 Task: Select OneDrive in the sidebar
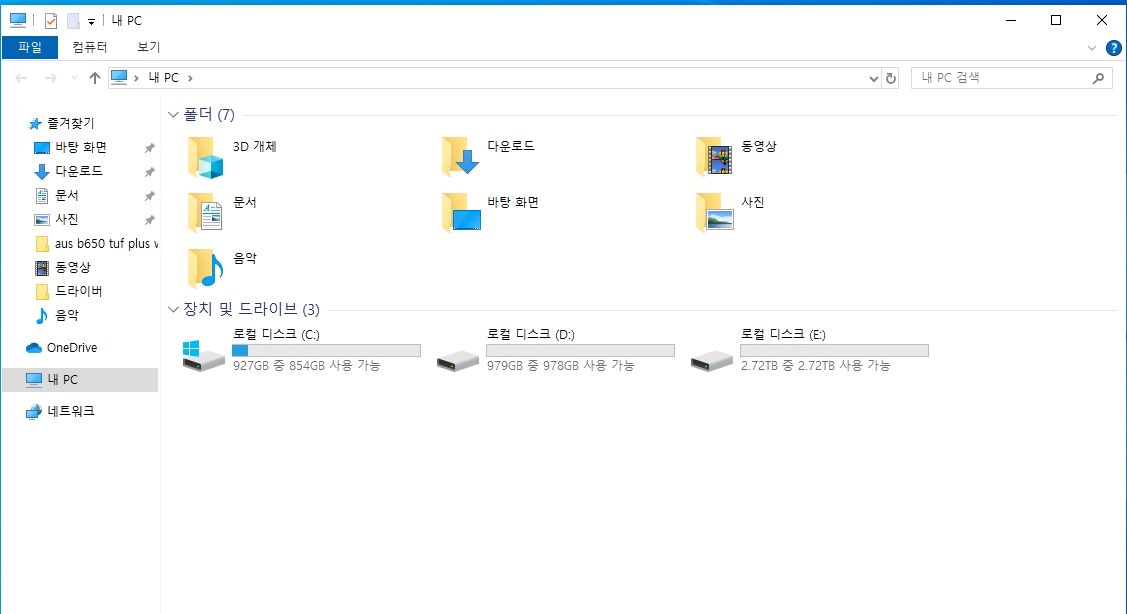pyautogui.click(x=72, y=347)
